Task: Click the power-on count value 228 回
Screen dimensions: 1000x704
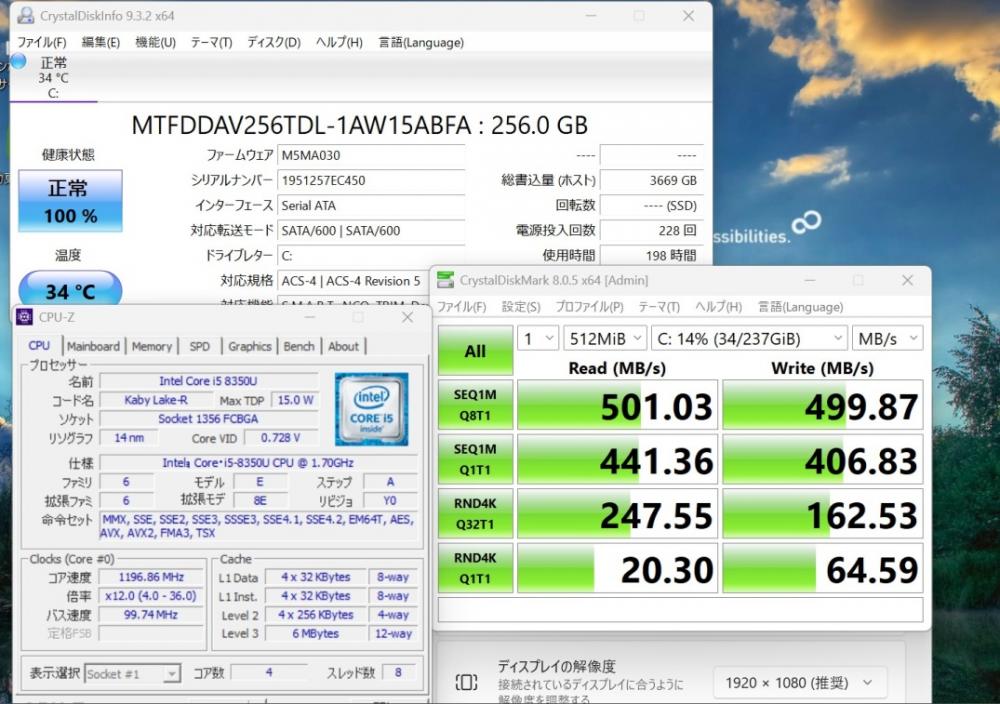Action: 651,230
